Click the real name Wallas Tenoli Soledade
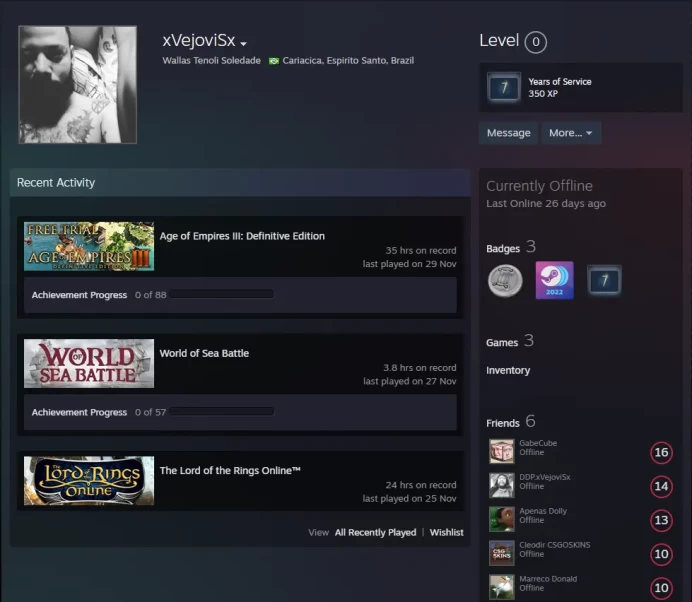 point(211,61)
